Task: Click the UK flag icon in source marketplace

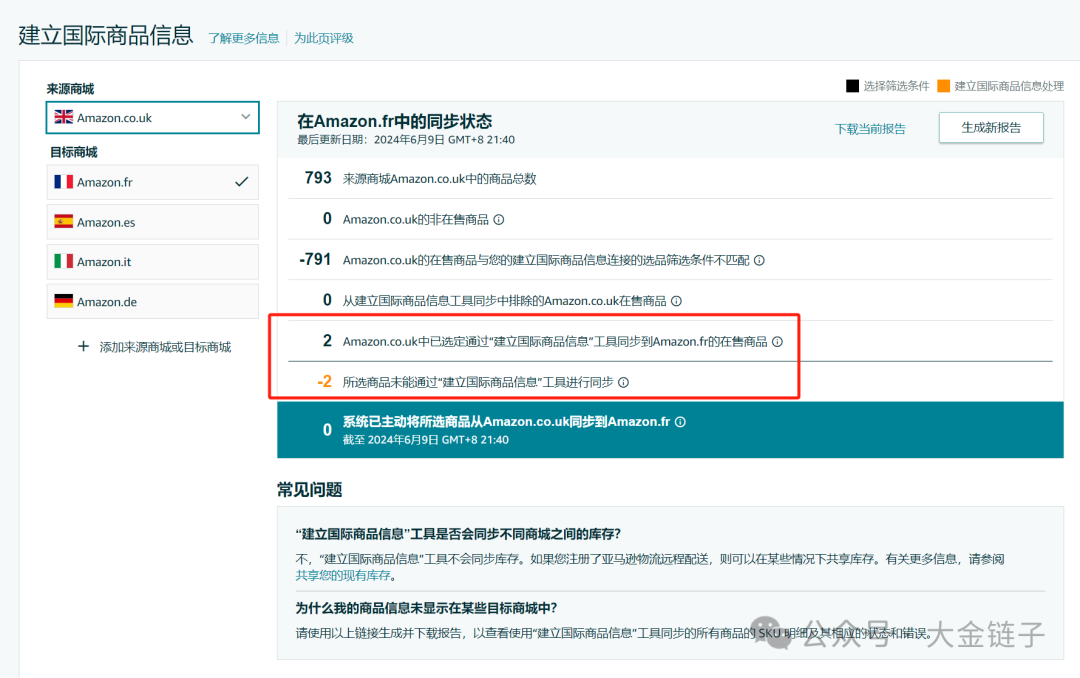Action: point(63,117)
